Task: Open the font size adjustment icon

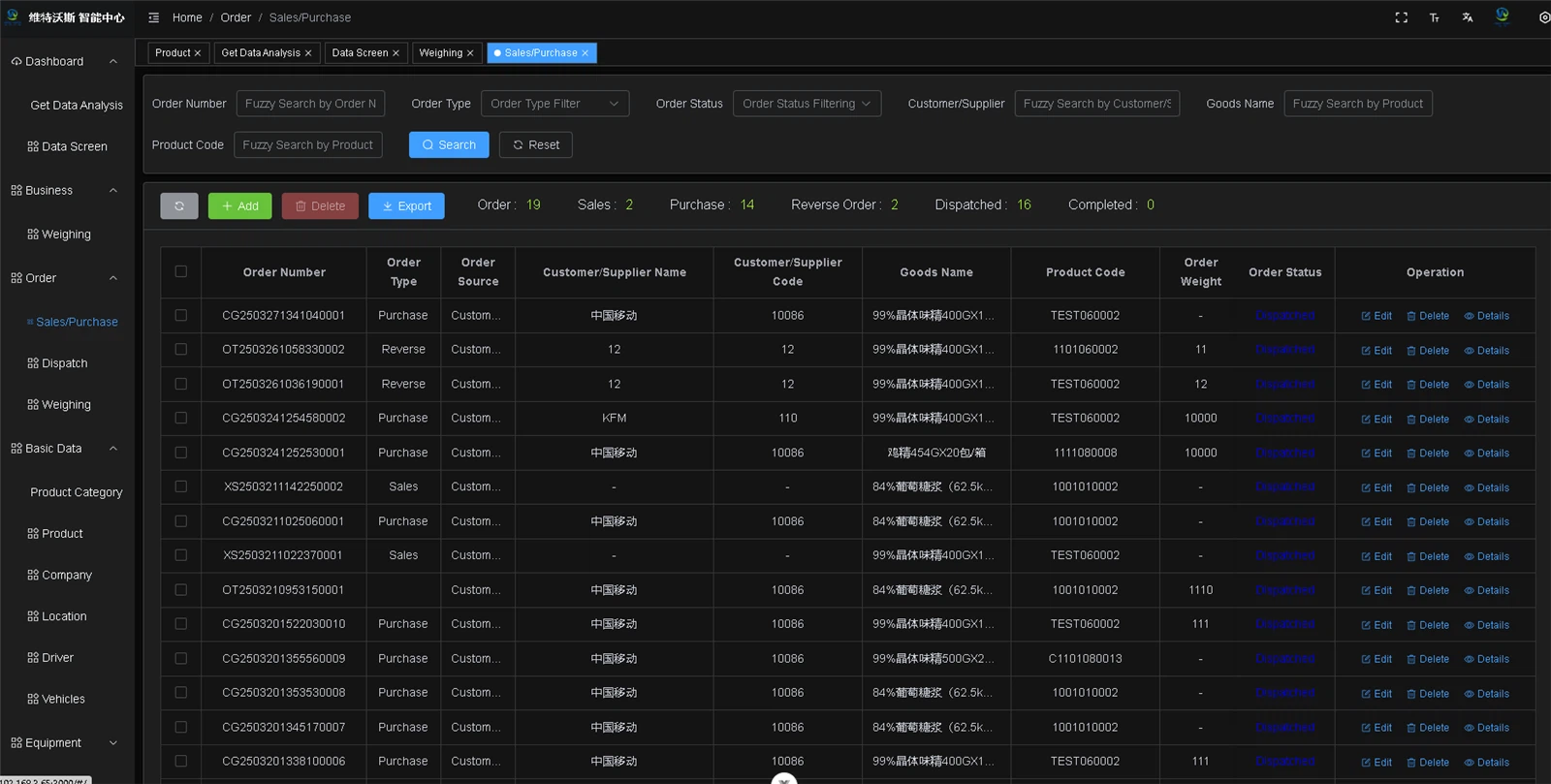Action: [1434, 17]
